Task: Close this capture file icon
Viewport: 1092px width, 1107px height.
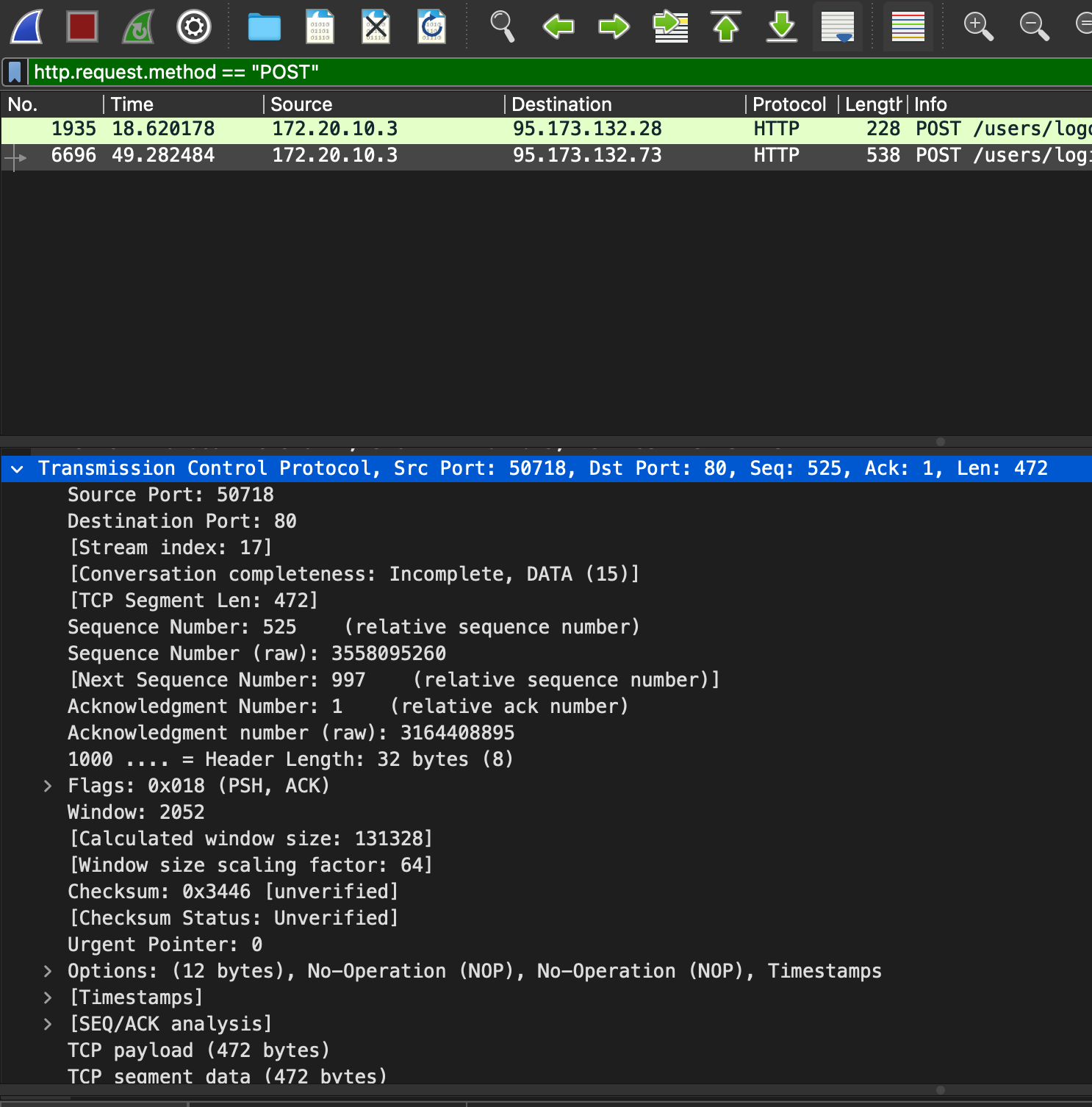Action: (376, 26)
